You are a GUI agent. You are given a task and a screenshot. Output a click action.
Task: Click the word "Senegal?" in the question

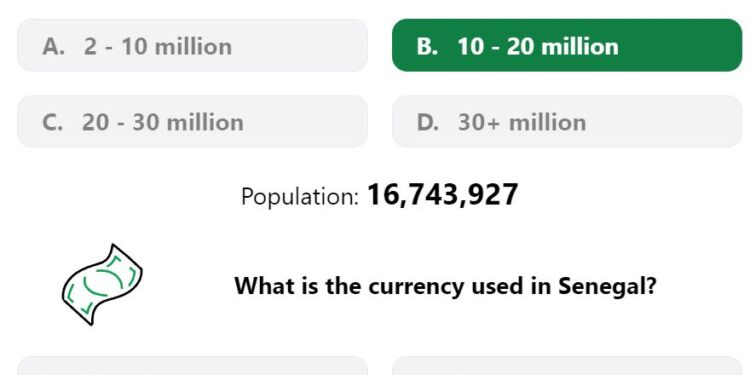click(x=607, y=287)
